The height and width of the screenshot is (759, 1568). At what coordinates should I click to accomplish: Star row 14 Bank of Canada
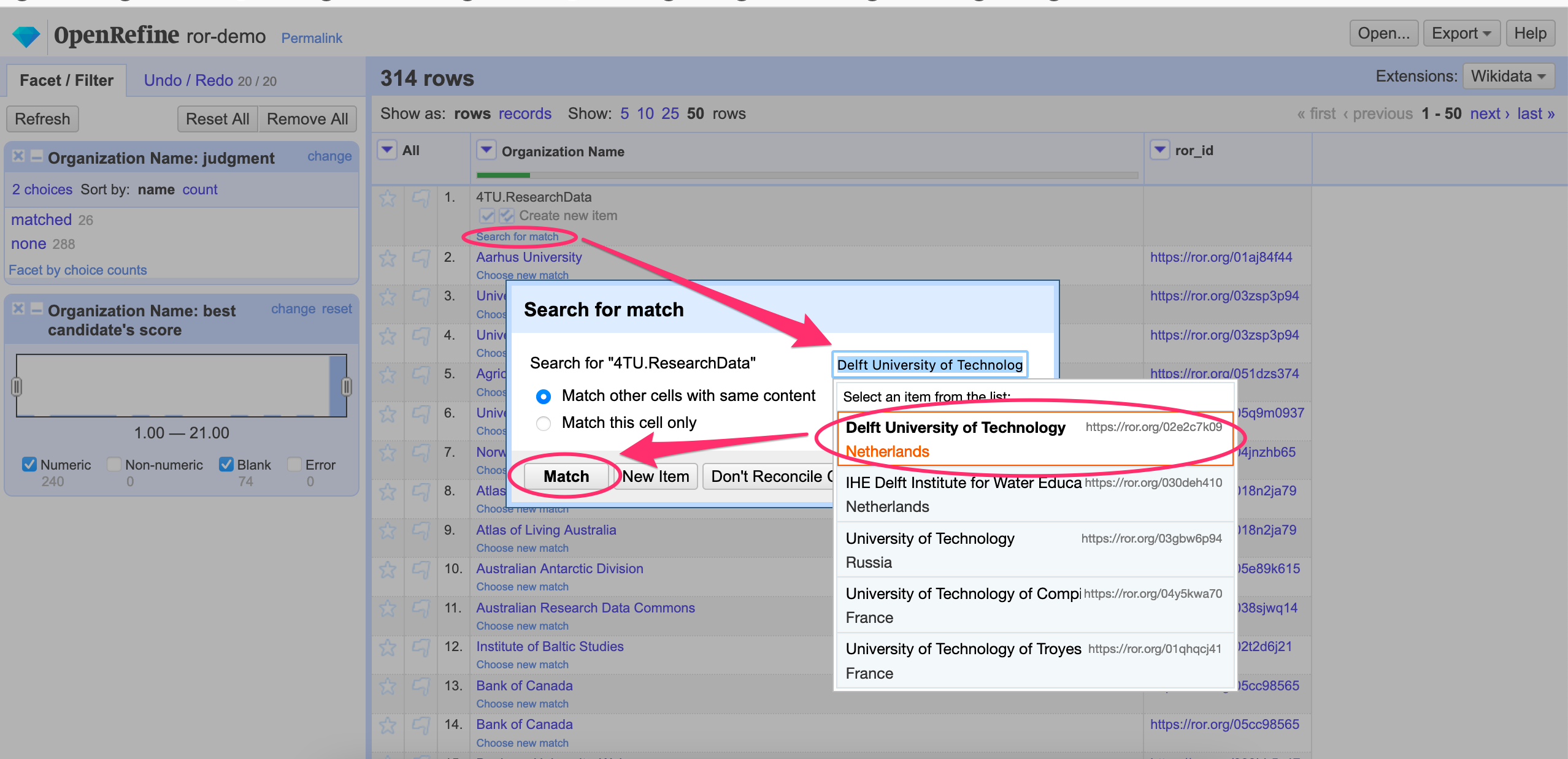pyautogui.click(x=388, y=725)
